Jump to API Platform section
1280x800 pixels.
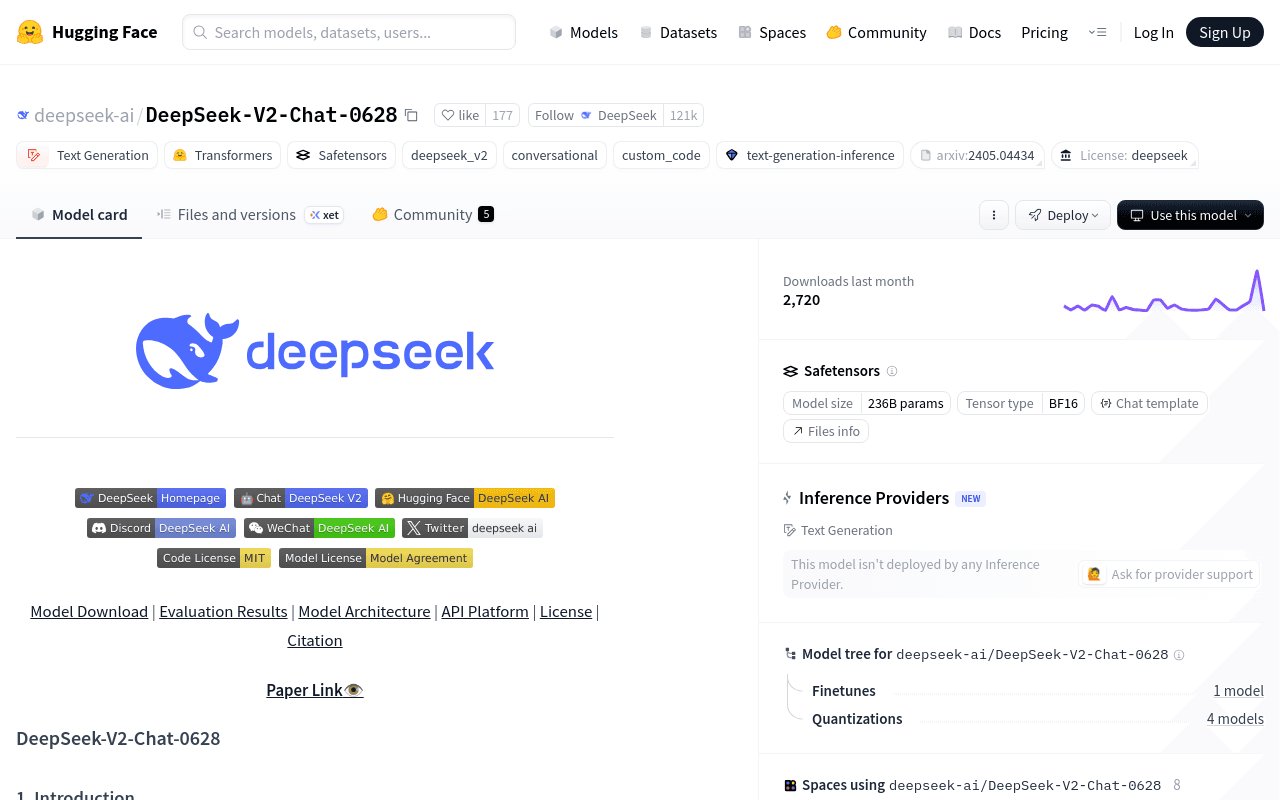pyautogui.click(x=485, y=611)
